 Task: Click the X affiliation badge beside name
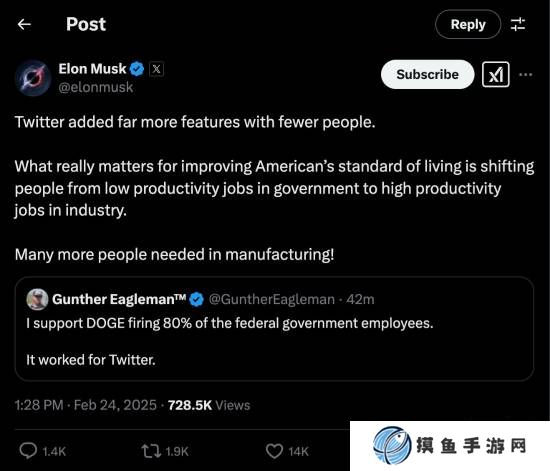coord(156,69)
